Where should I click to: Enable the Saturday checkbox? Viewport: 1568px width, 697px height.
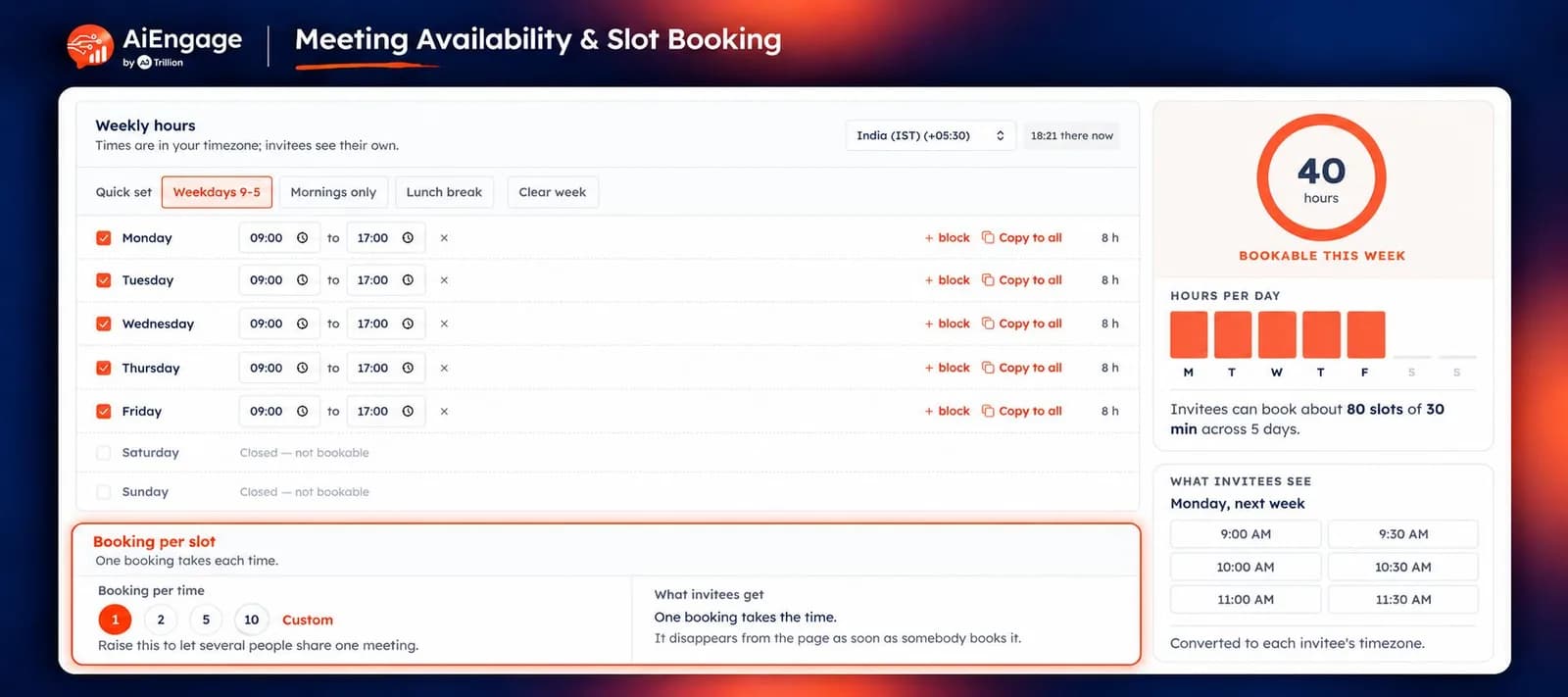point(104,453)
